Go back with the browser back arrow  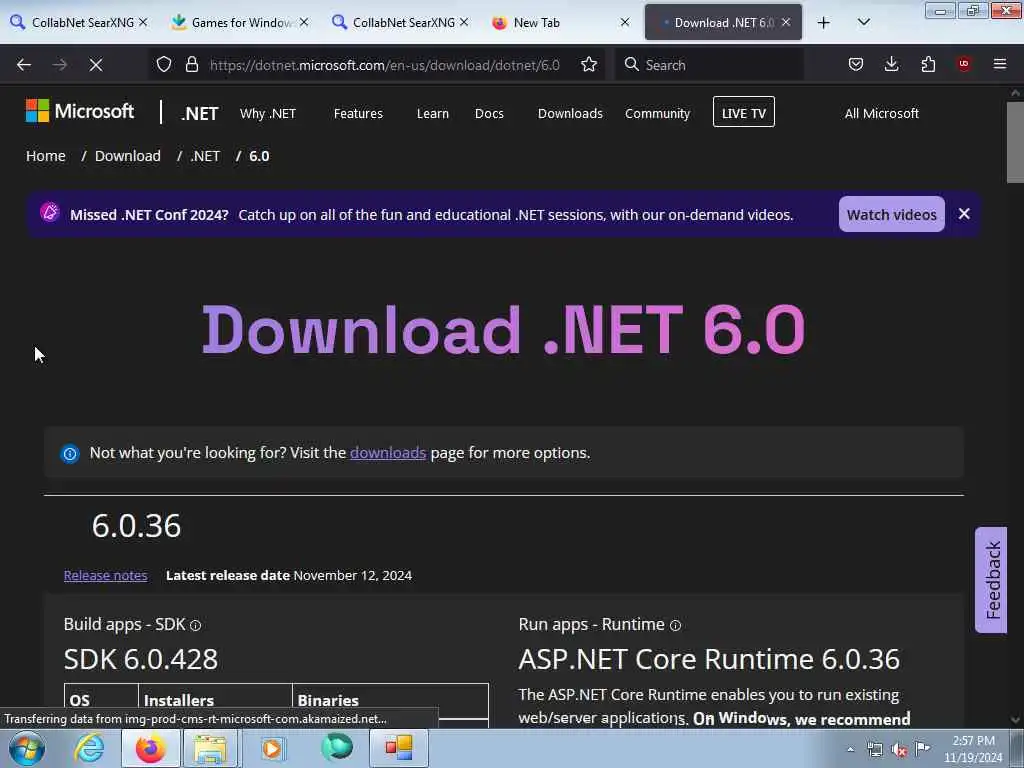24,65
